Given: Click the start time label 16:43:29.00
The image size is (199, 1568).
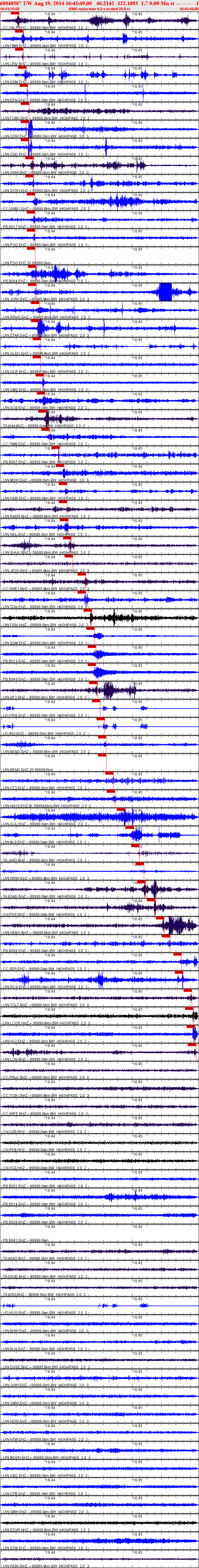Looking at the screenshot, I should [10, 9].
